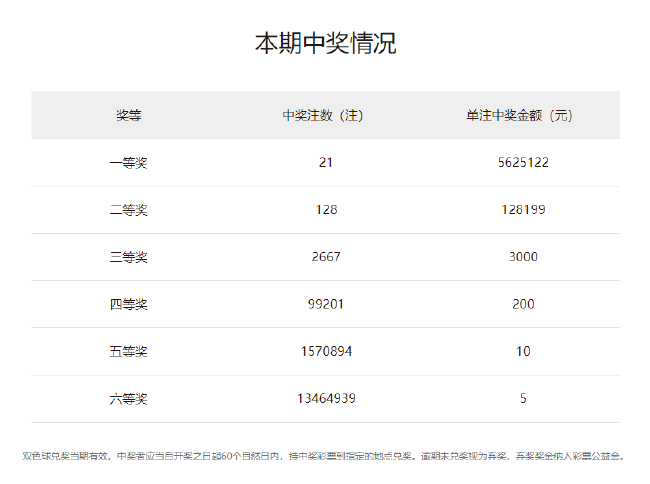Select the 三等奖 row label
650x484 pixels.
coord(128,257)
